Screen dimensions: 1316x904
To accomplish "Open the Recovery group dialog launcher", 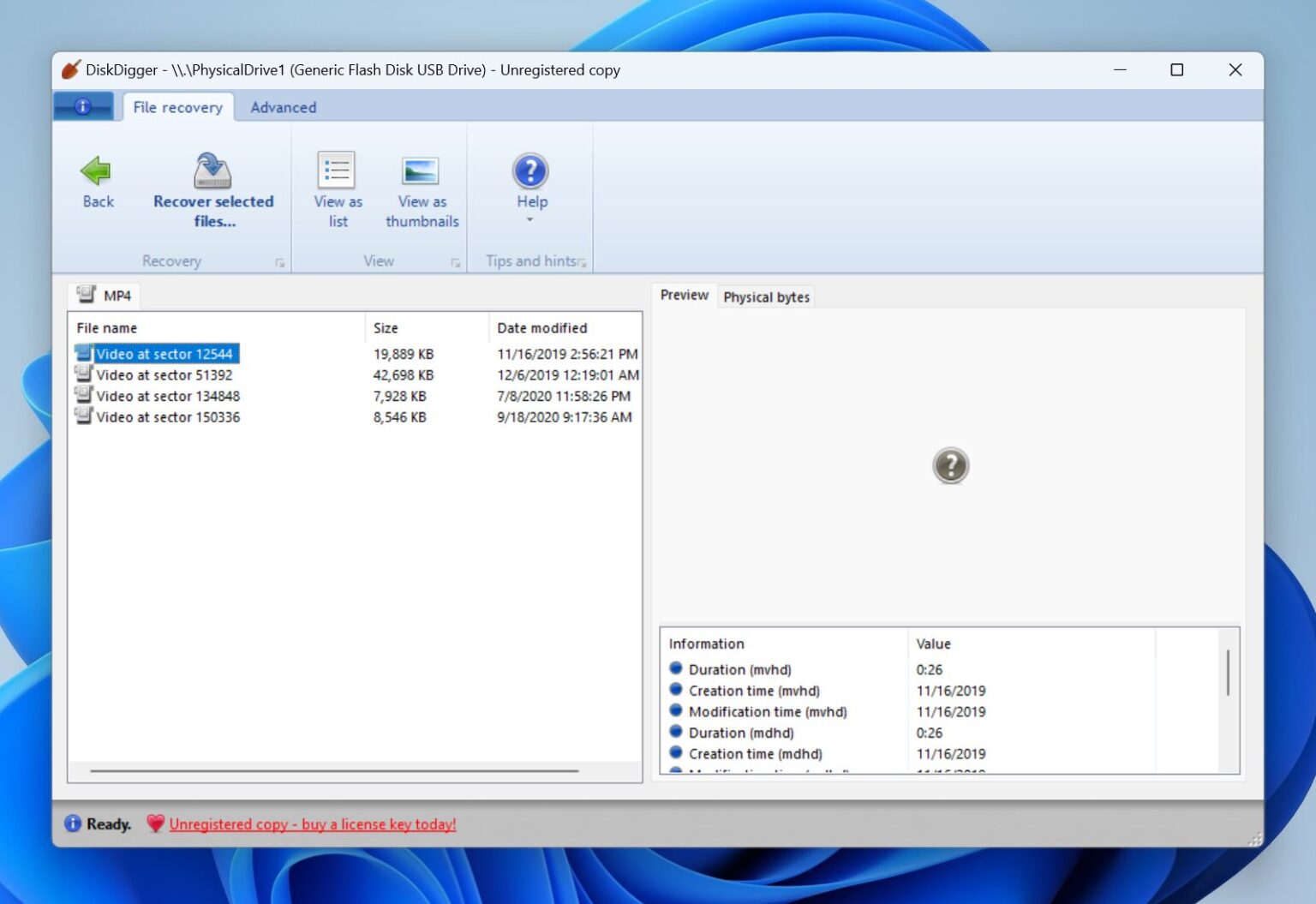I will 279,263.
